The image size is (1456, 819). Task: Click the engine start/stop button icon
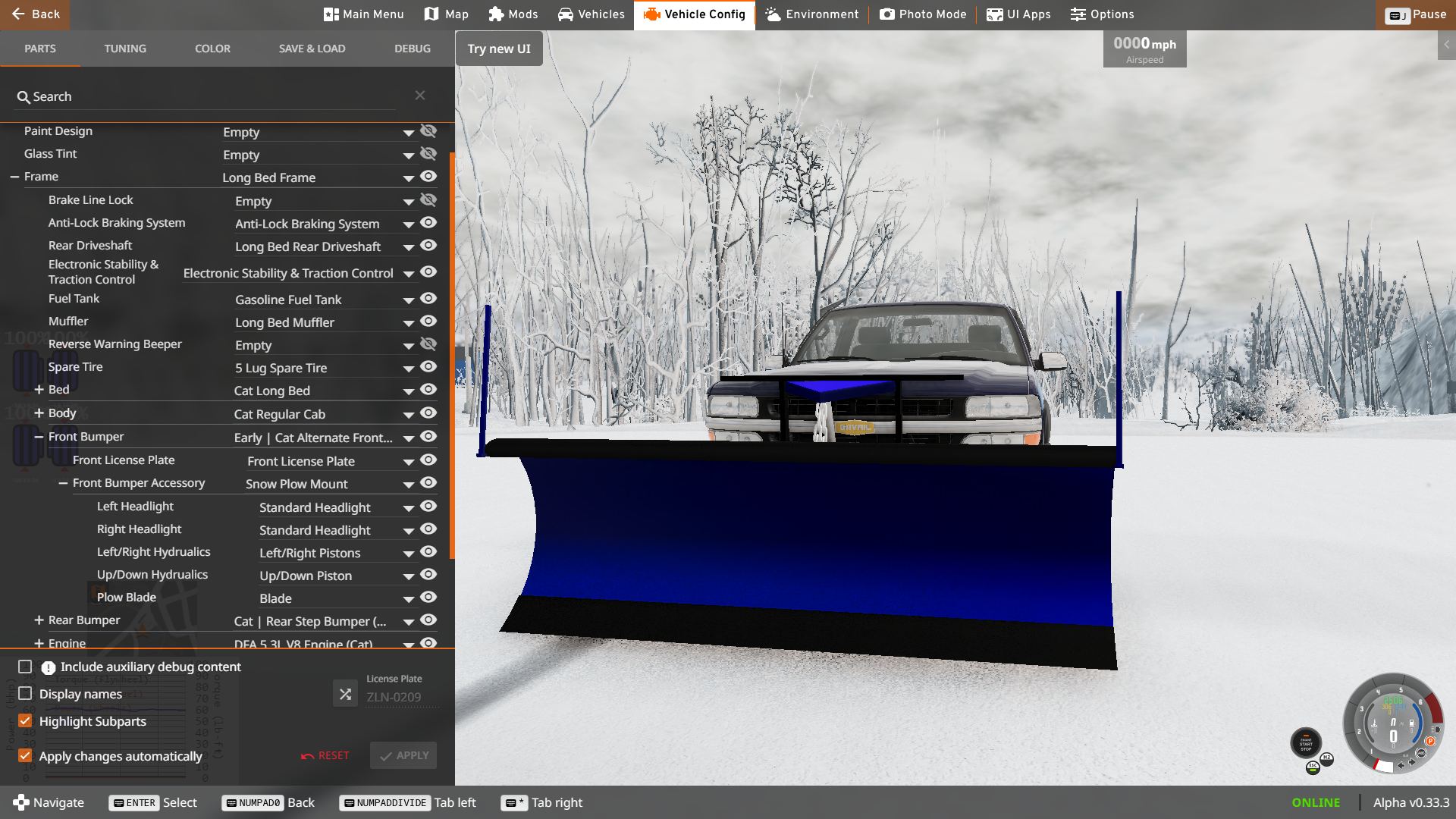point(1306,743)
